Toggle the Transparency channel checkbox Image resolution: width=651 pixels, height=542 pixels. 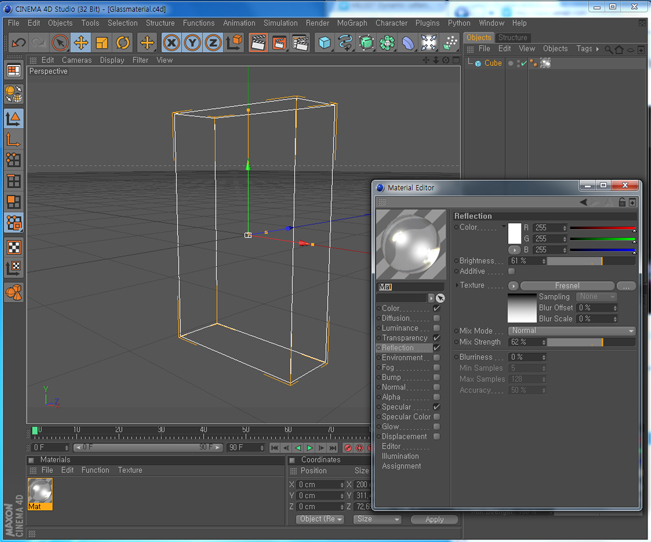pos(436,338)
